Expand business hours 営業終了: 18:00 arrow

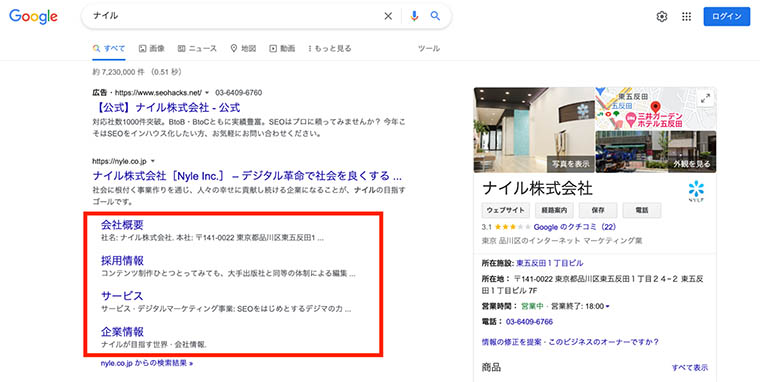[x=607, y=306]
